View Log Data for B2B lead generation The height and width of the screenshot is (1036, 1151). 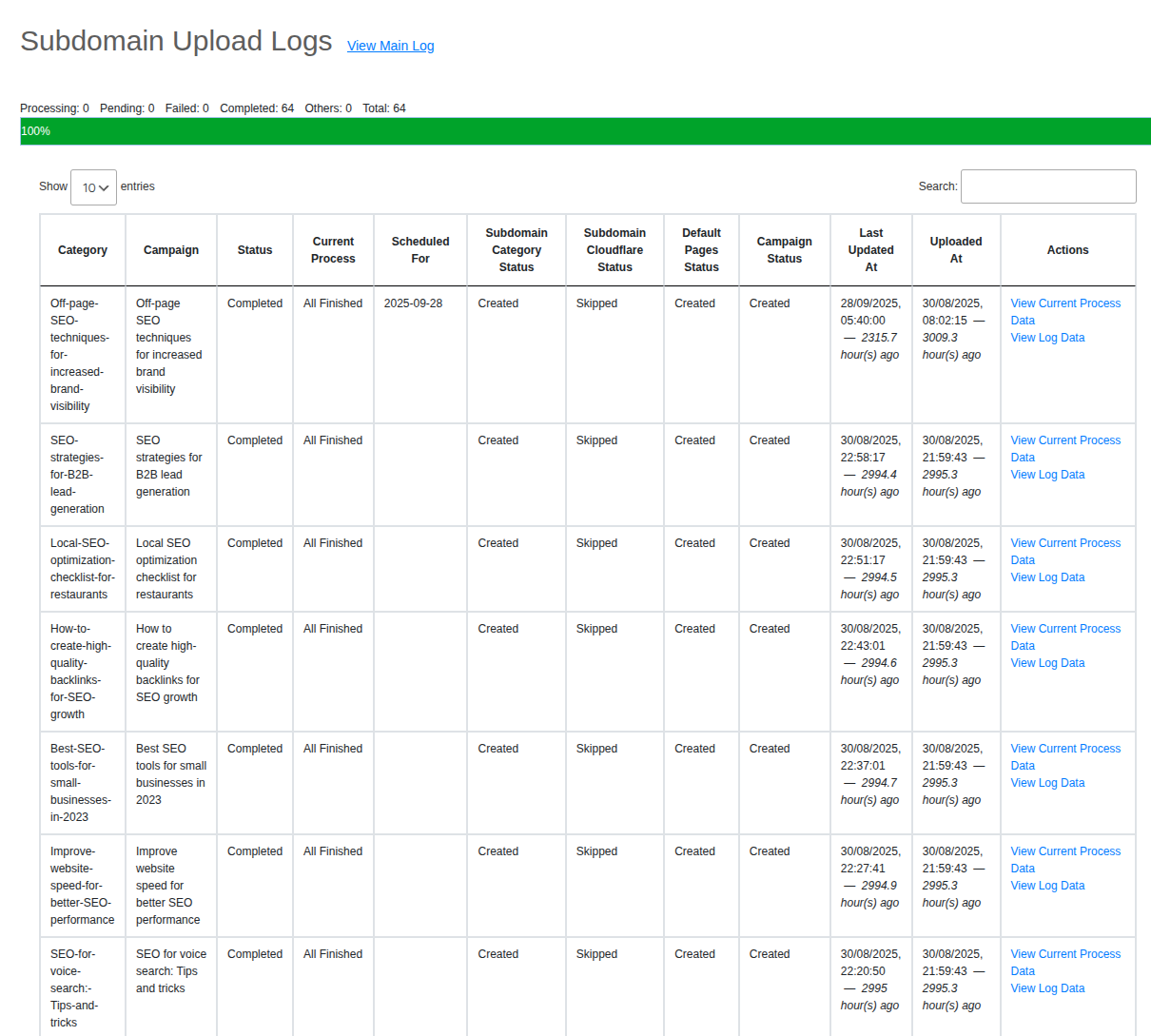[x=1047, y=475]
